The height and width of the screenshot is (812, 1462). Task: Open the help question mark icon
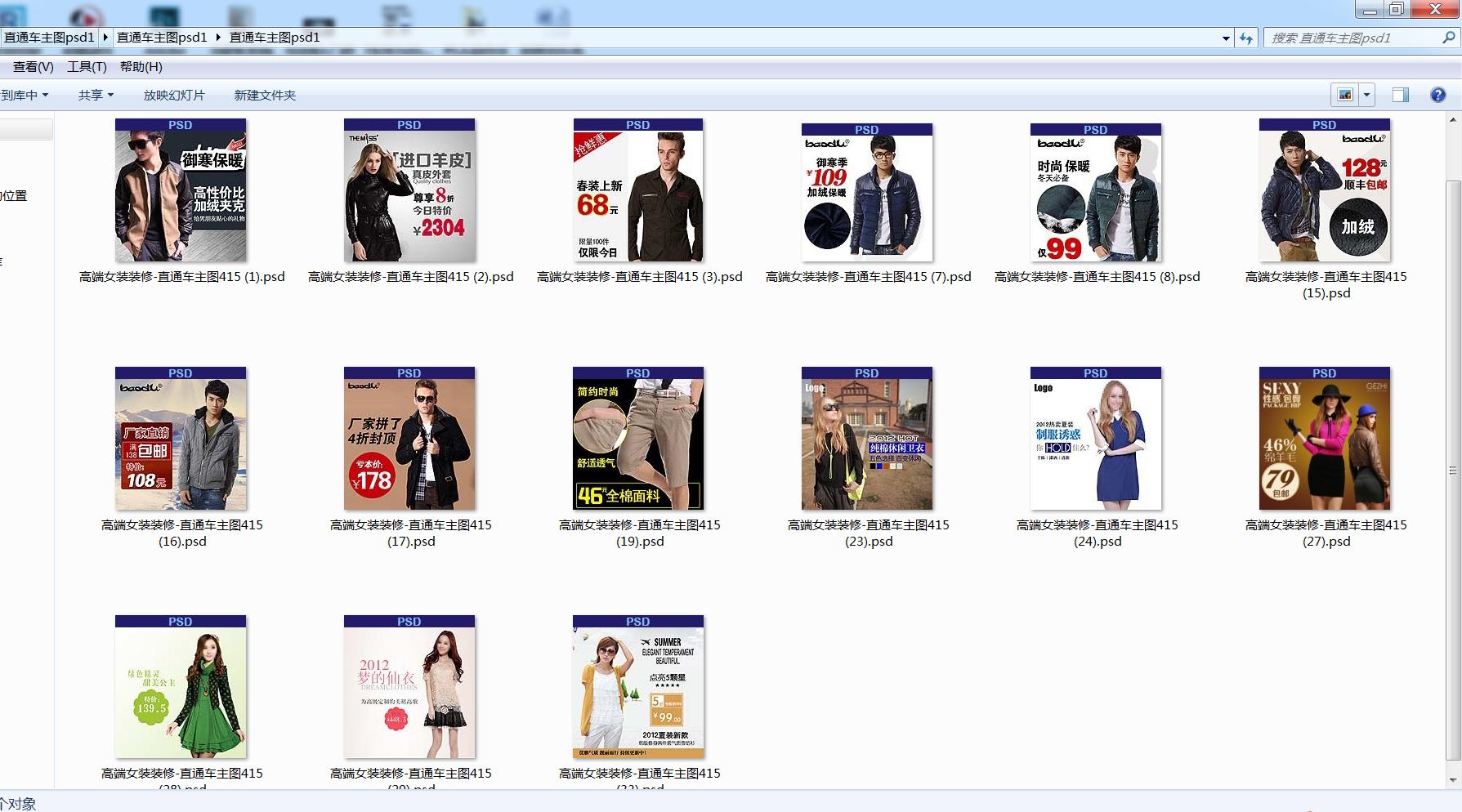[x=1437, y=96]
